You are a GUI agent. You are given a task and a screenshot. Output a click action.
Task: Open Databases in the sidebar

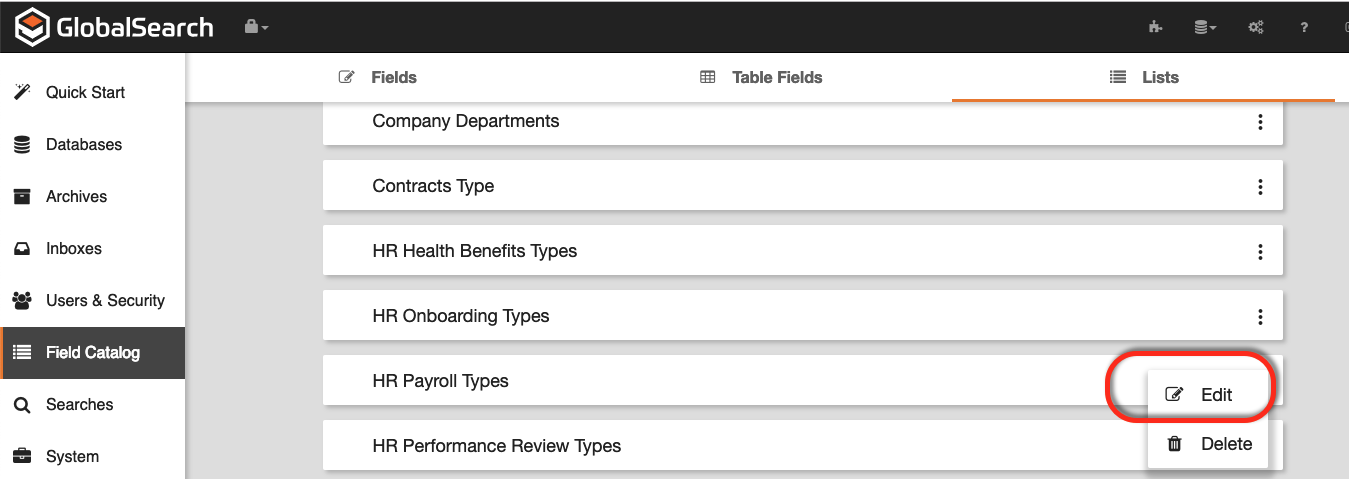83,144
